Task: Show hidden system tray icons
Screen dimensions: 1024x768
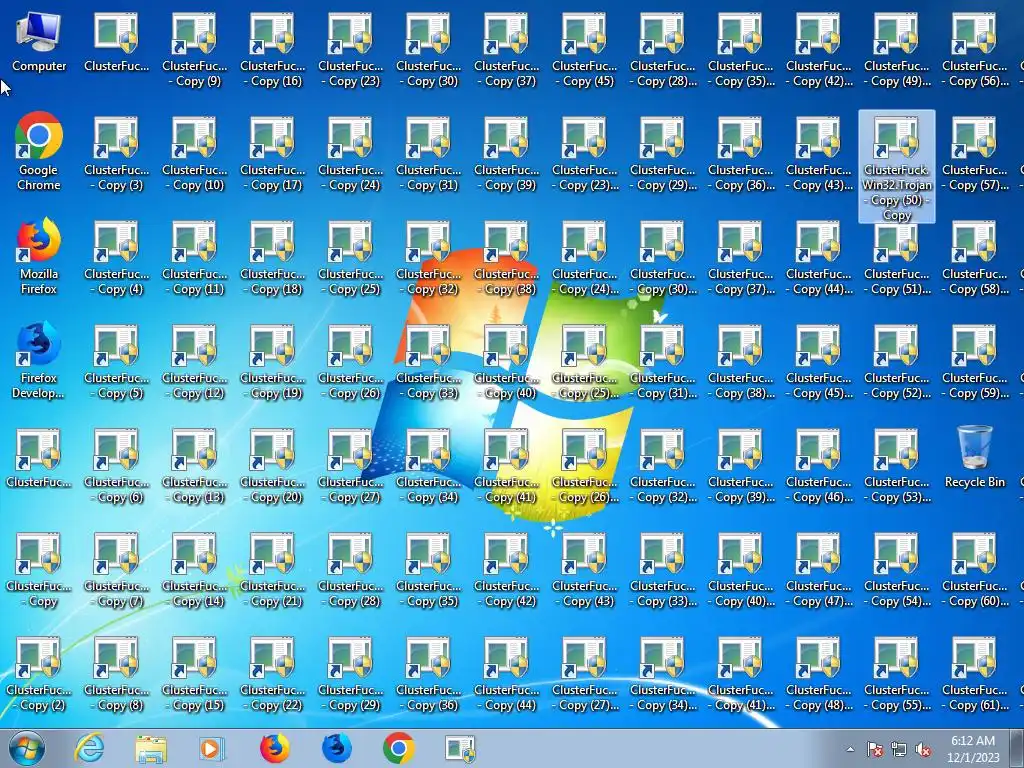Action: click(x=850, y=750)
